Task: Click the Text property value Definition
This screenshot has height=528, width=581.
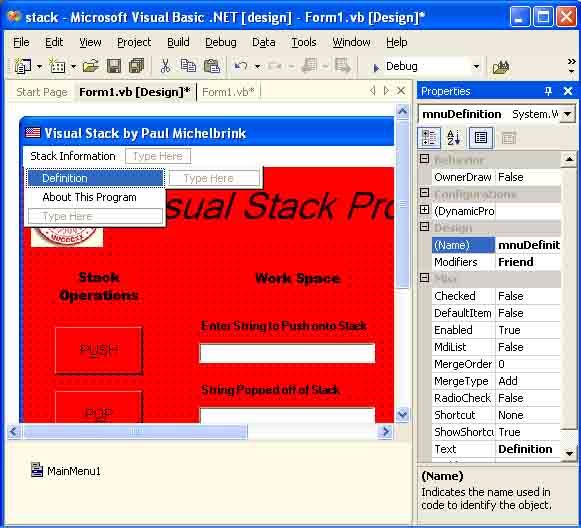Action: 528,449
